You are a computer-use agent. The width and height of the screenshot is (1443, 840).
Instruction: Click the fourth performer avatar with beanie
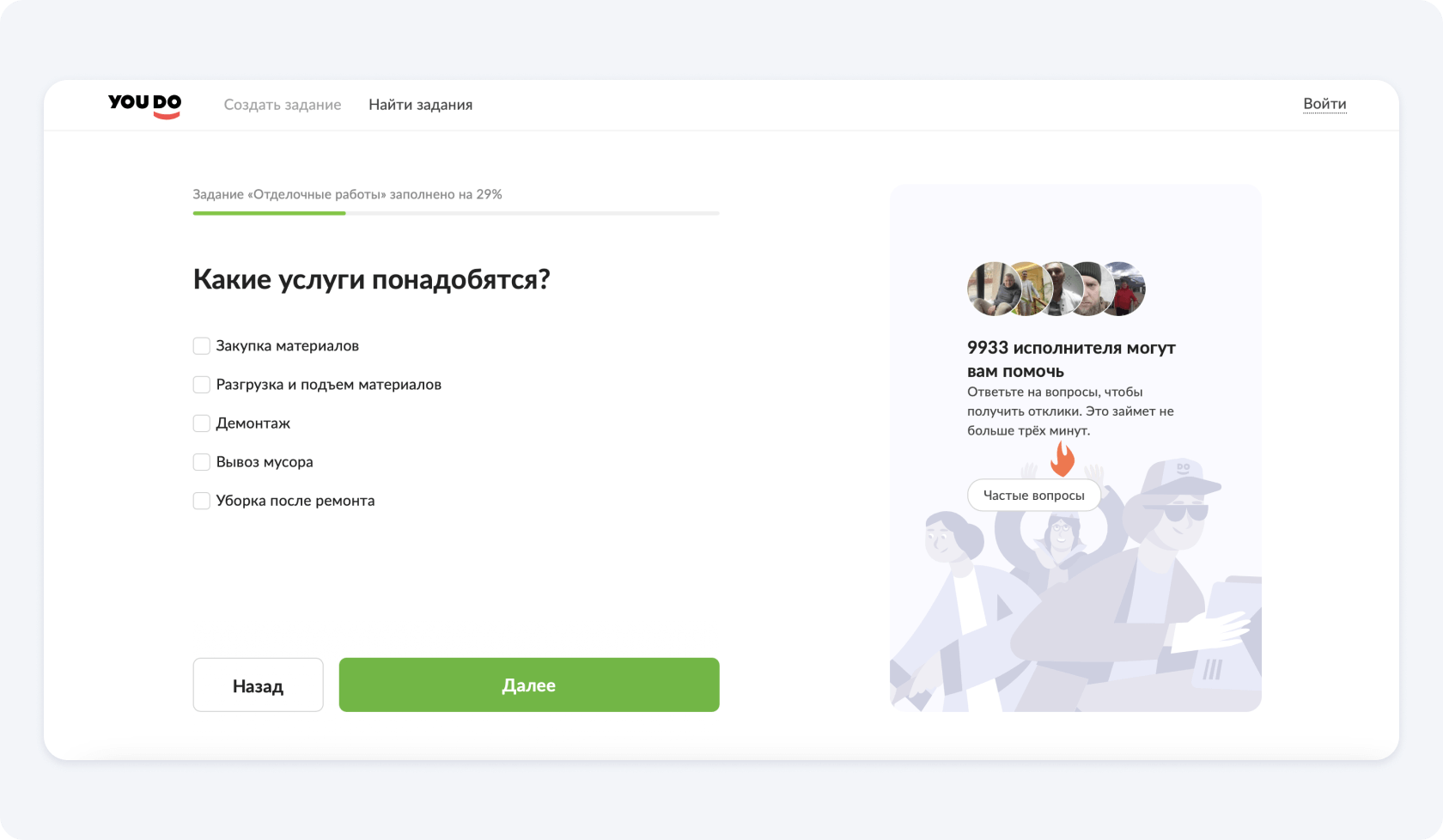[1089, 289]
